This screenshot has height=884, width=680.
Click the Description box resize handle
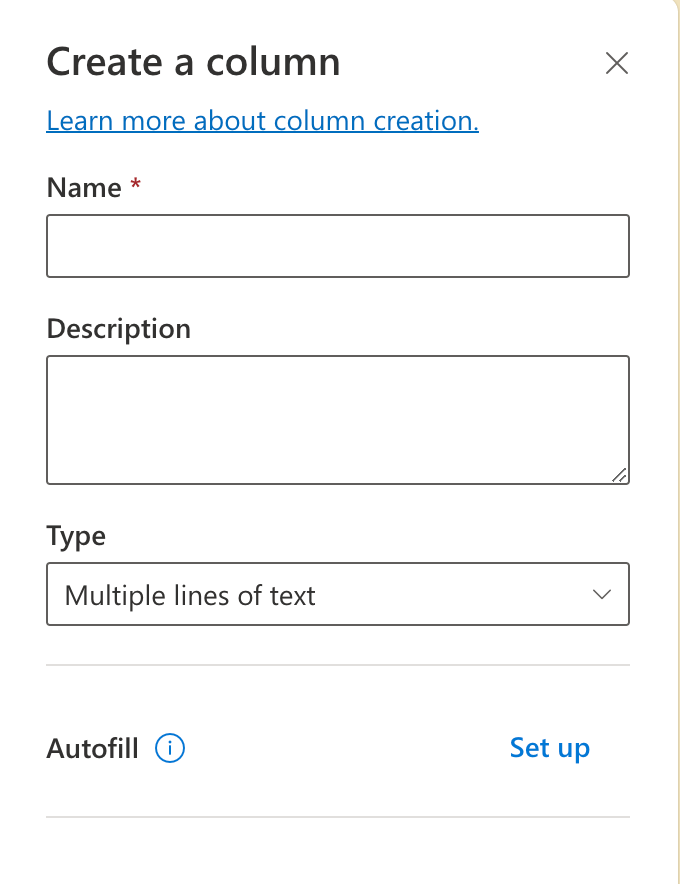pyautogui.click(x=620, y=476)
